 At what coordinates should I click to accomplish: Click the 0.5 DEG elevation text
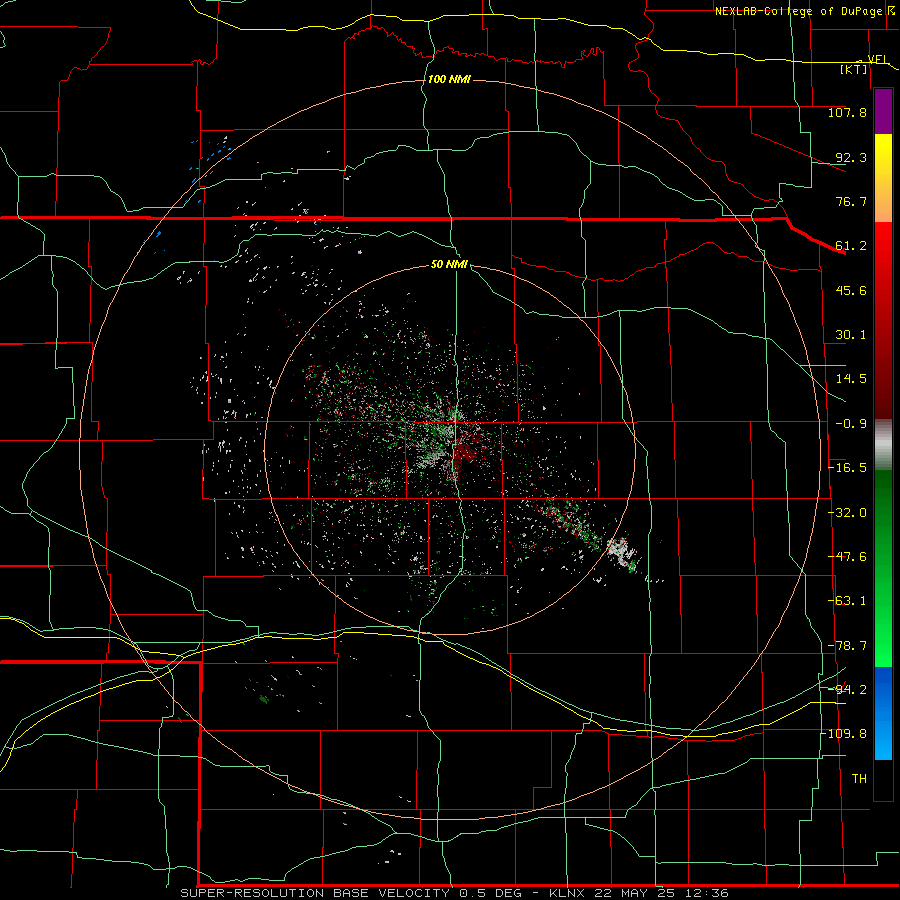[x=490, y=893]
